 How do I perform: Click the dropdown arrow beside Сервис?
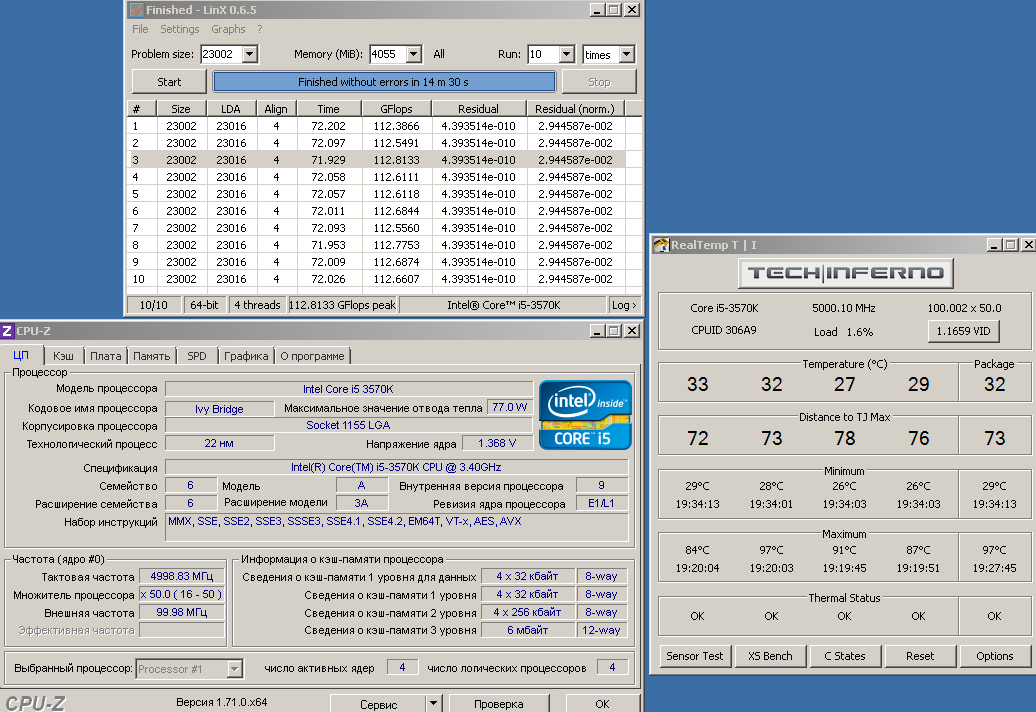click(433, 703)
